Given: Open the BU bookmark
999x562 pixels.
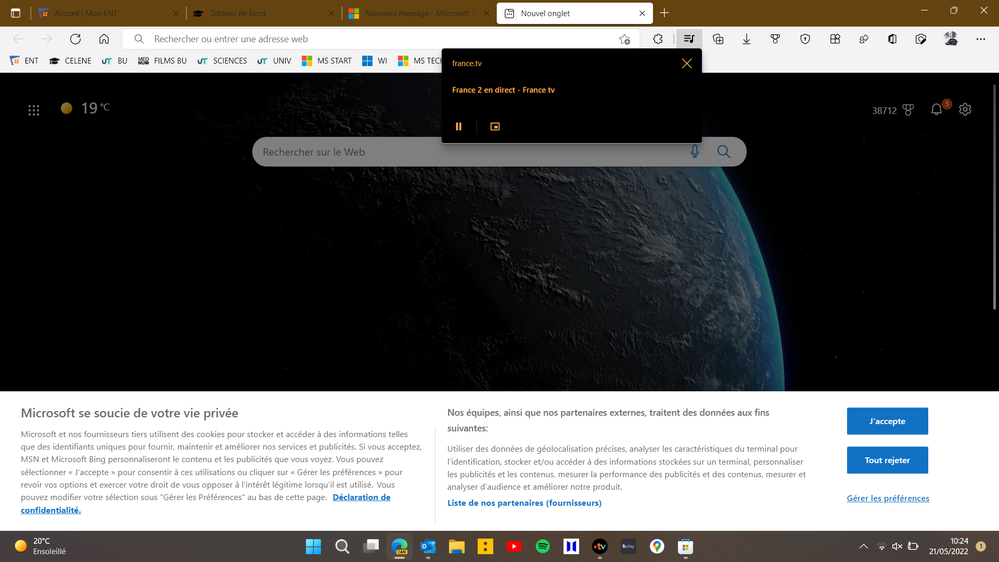Looking at the screenshot, I should pos(115,61).
